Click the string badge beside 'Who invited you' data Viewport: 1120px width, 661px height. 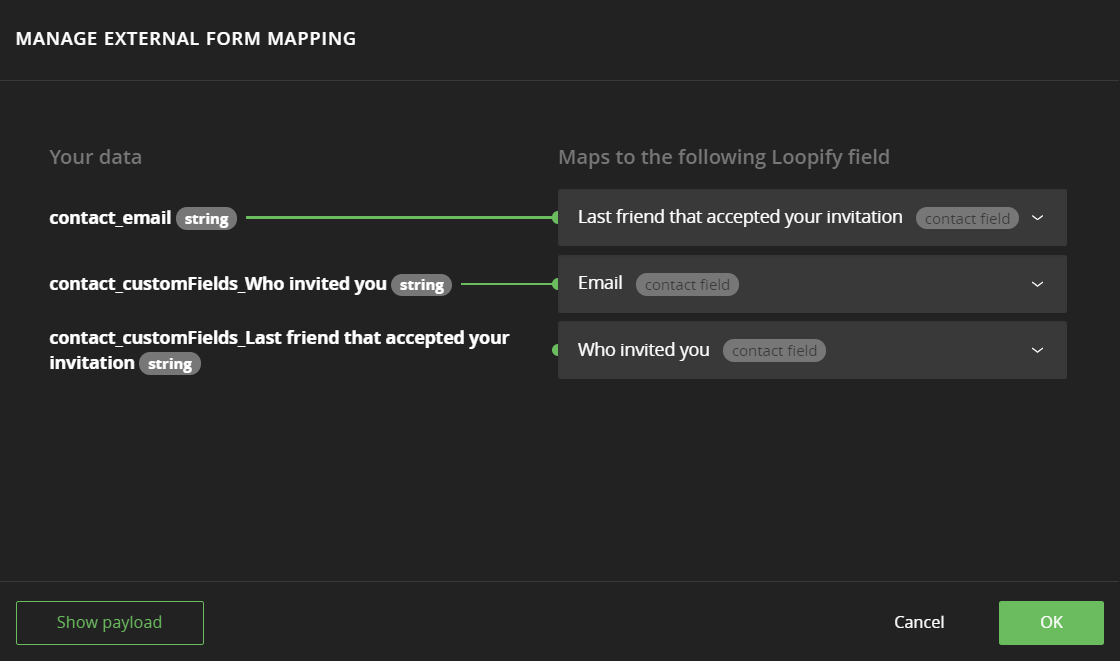[421, 285]
